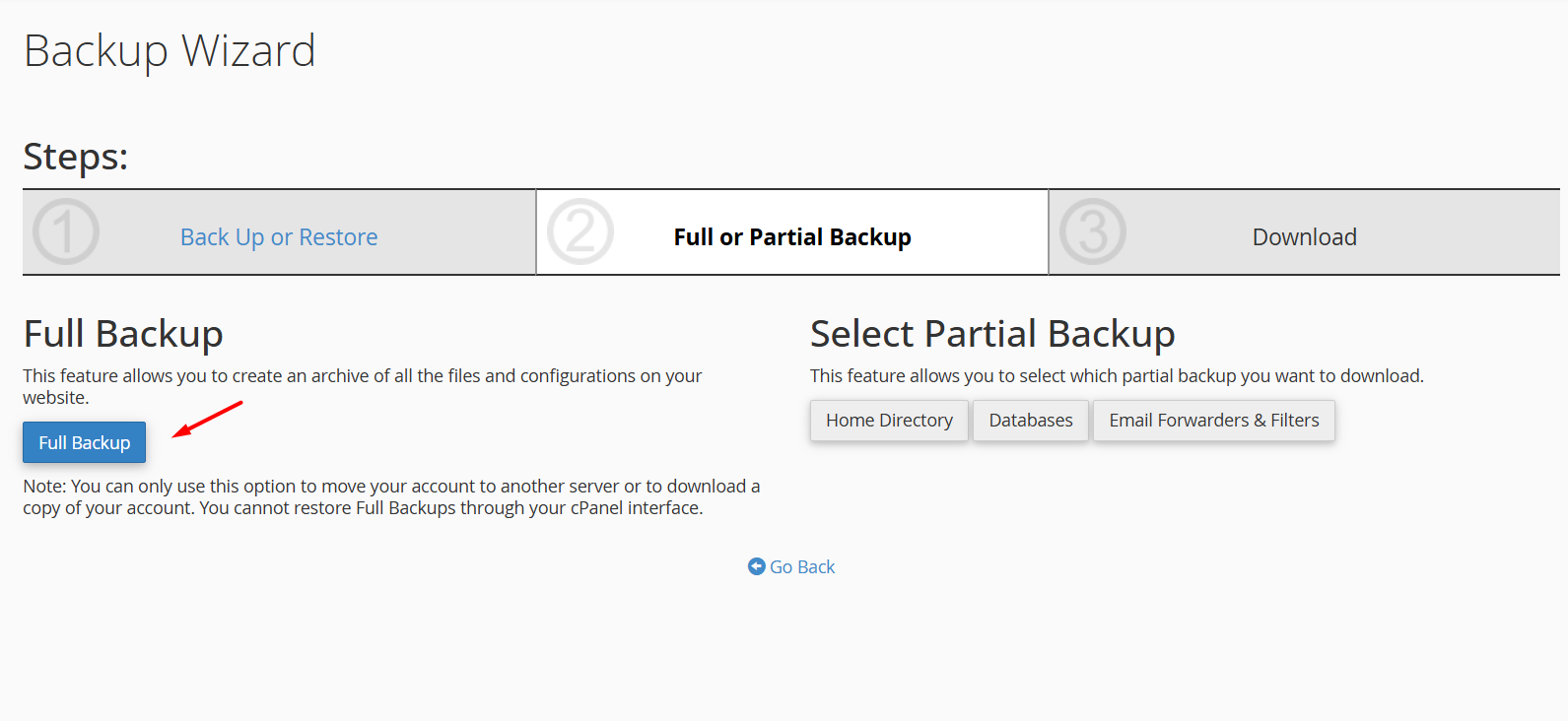
Task: Click the Select Partial Backup heading
Action: (992, 334)
